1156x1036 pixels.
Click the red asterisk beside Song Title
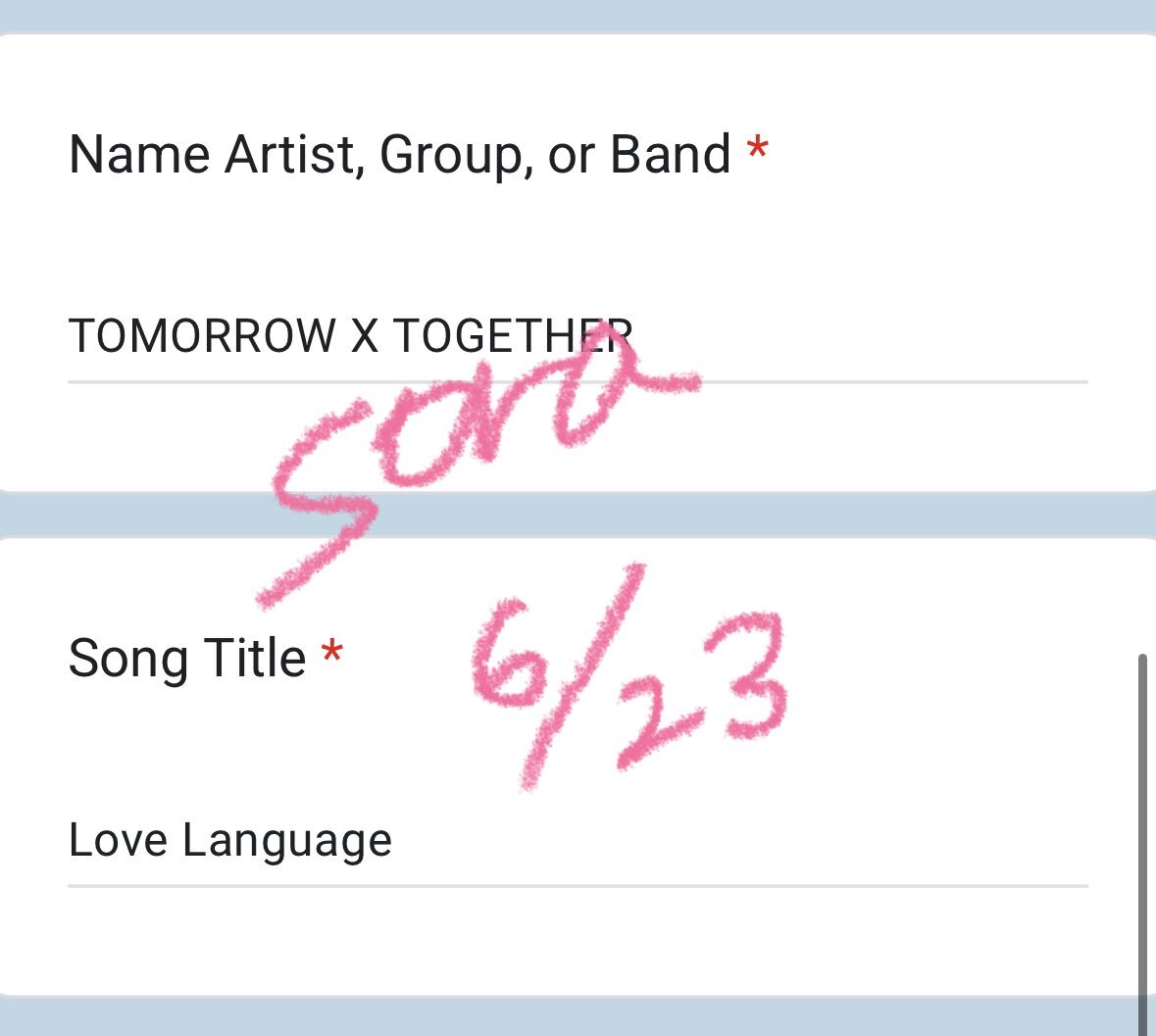(332, 652)
